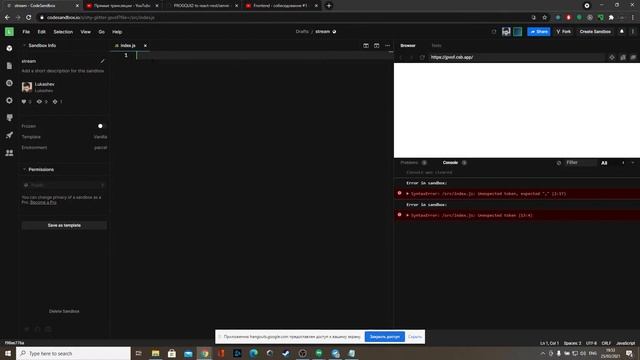The height and width of the screenshot is (360, 640).
Task: Click the heart likes icon
Action: [24, 102]
